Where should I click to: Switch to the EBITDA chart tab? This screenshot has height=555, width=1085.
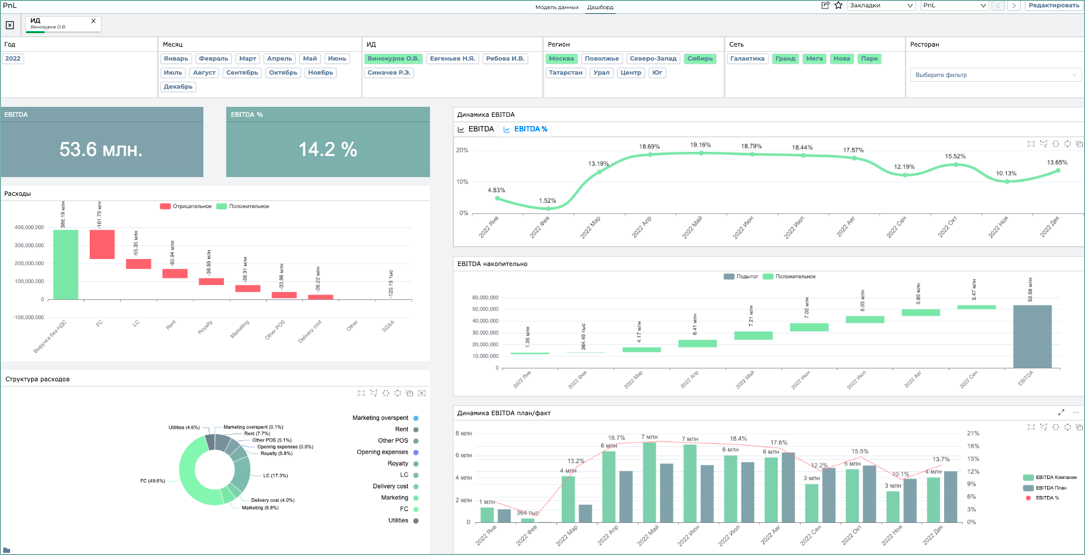click(476, 129)
